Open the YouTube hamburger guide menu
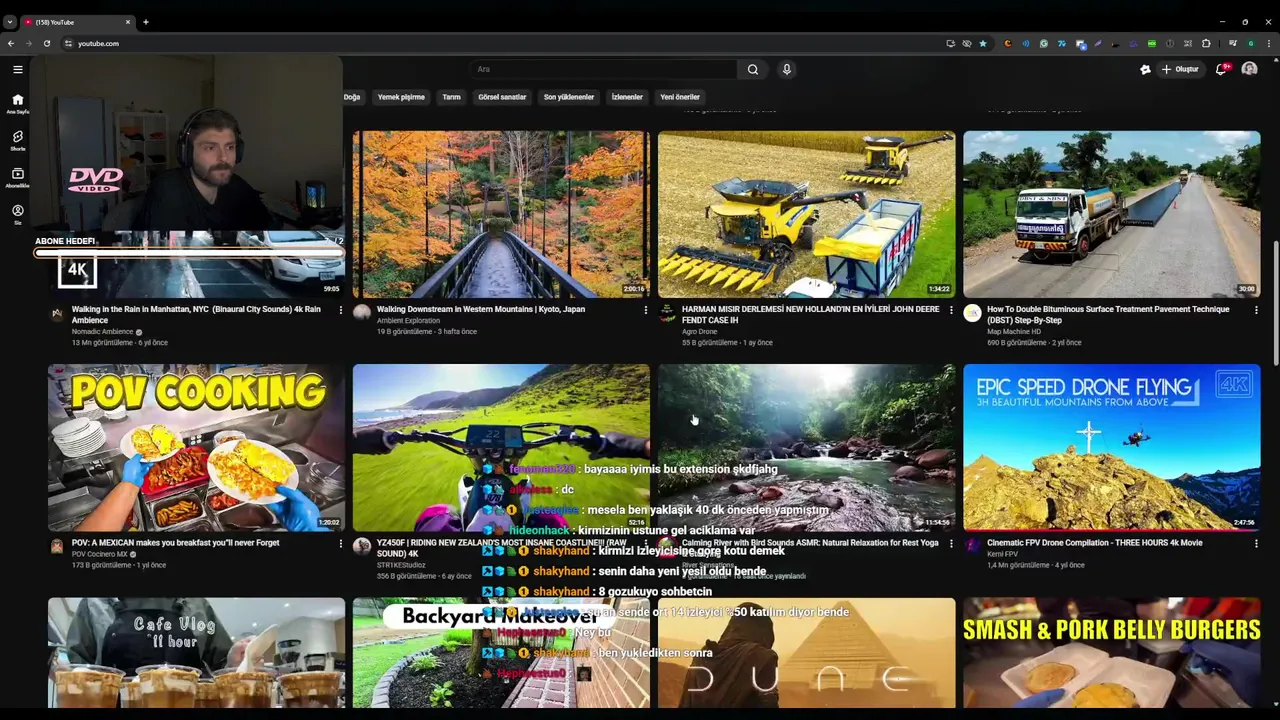The width and height of the screenshot is (1280, 720). 17,69
